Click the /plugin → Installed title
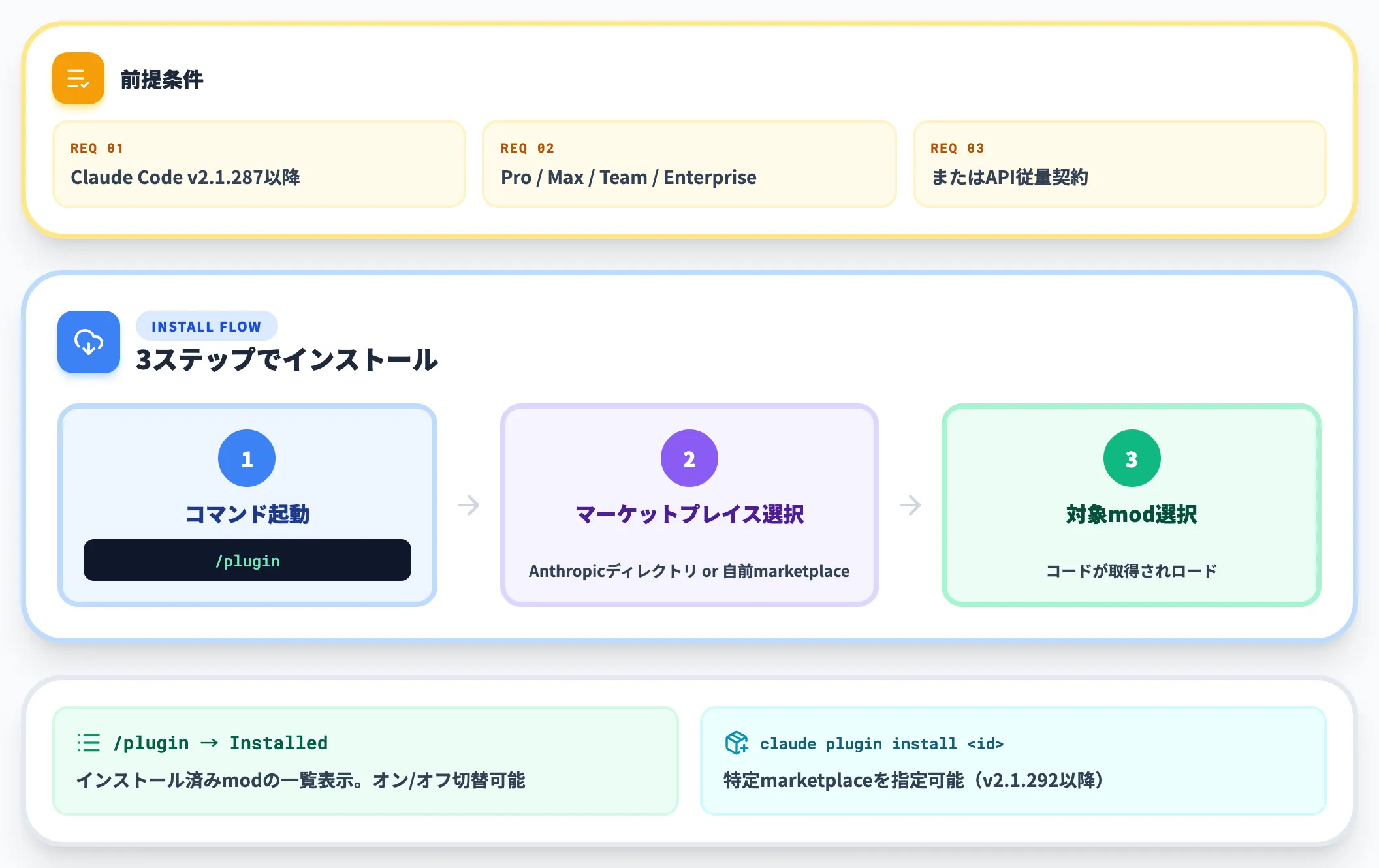This screenshot has width=1379, height=868. (221, 743)
